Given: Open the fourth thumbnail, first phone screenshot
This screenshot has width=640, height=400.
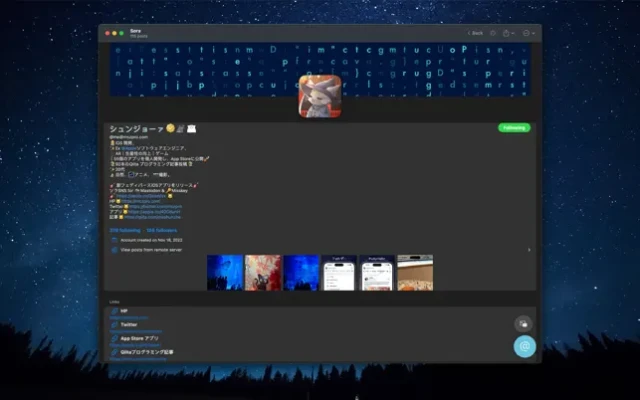Looking at the screenshot, I should point(339,273).
